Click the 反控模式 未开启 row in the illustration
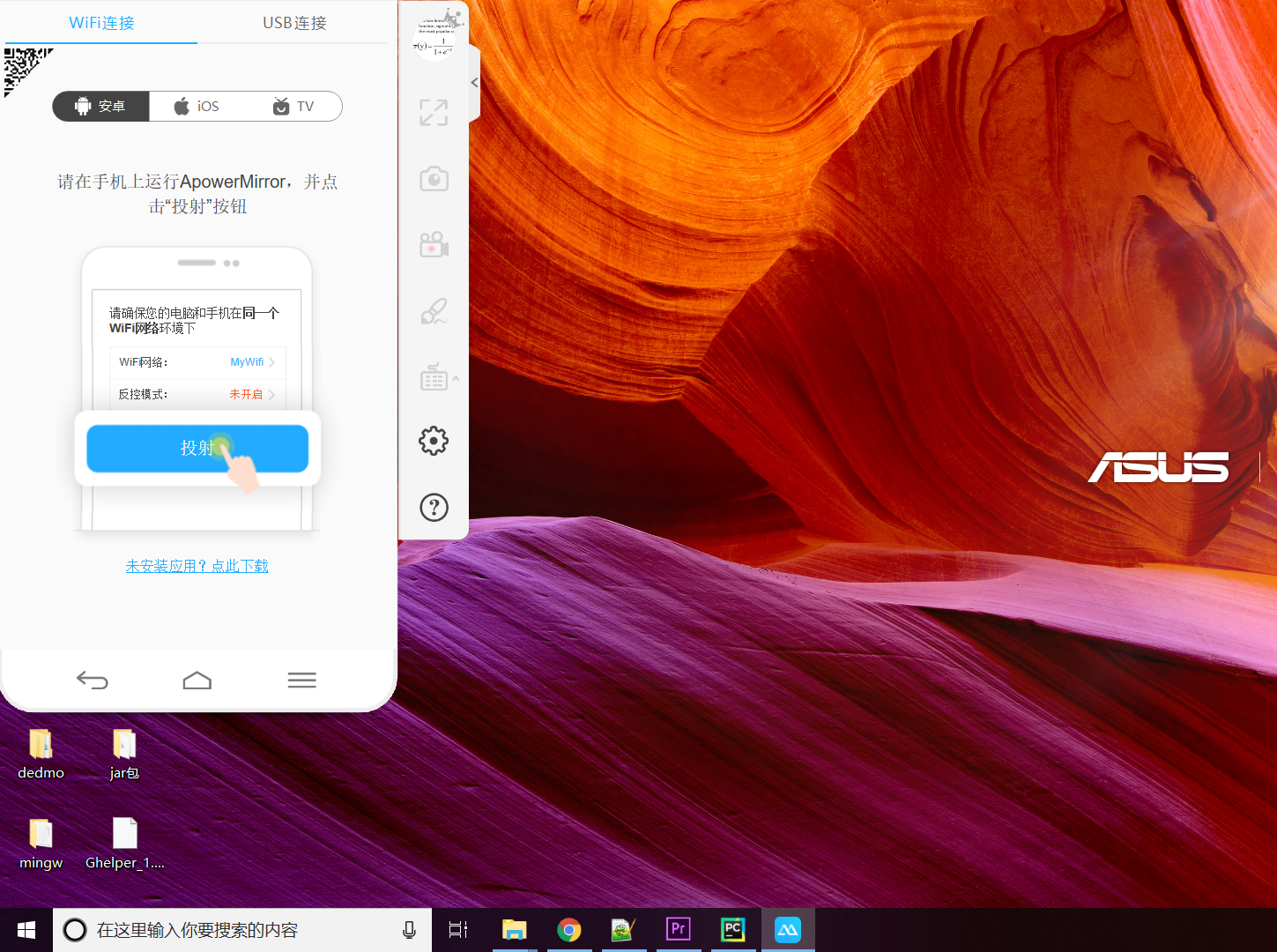The image size is (1277, 952). pos(197,394)
